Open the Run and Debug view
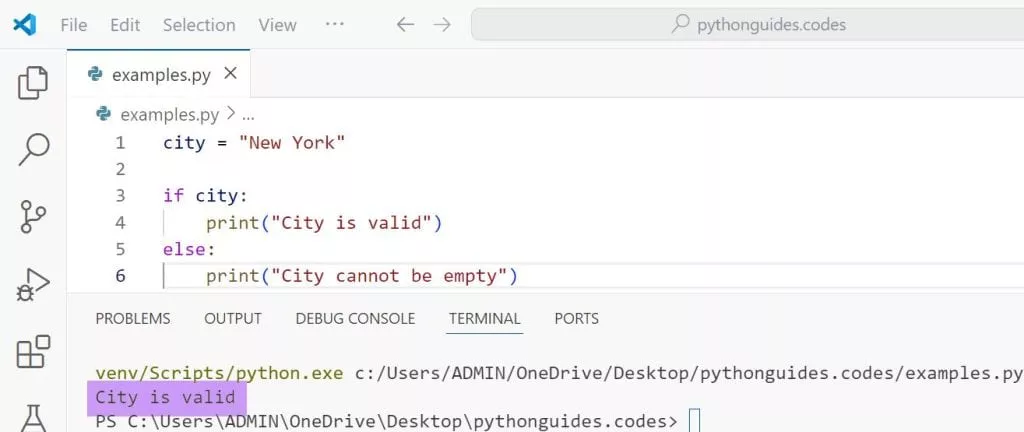This screenshot has width=1024, height=432. (33, 283)
